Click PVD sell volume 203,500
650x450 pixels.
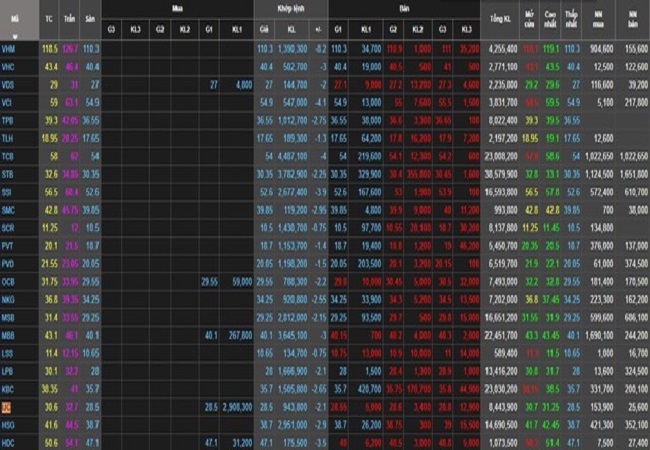tap(369, 264)
